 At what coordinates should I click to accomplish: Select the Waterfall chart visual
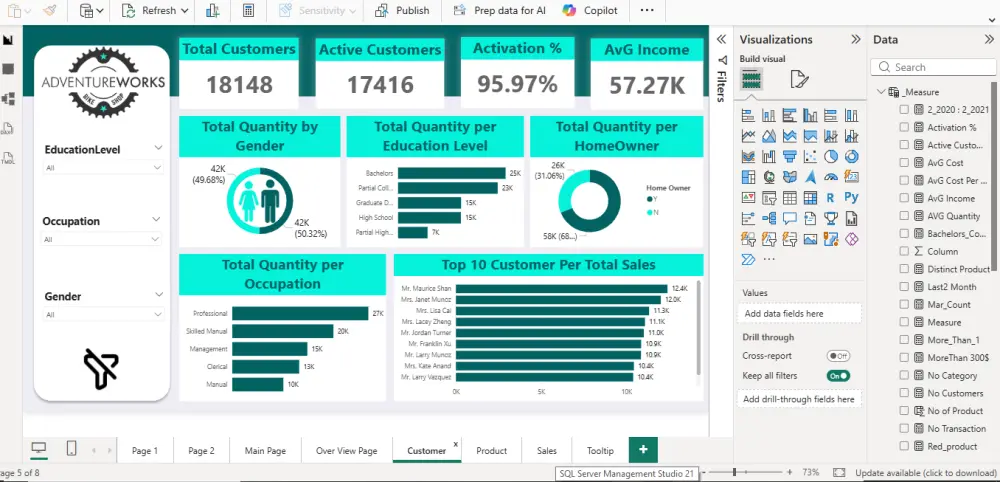coord(769,156)
